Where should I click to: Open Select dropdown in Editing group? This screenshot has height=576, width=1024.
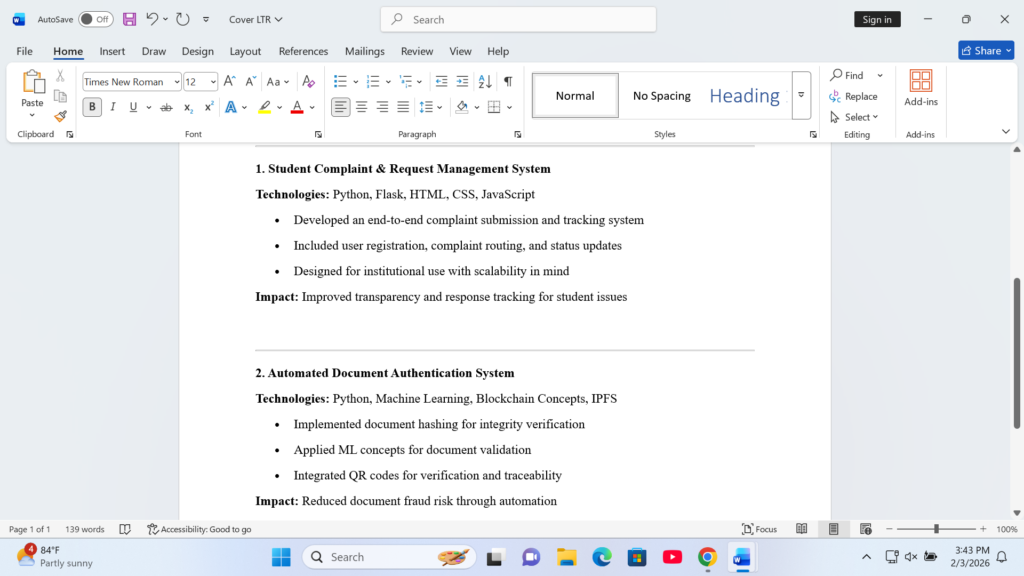(854, 117)
